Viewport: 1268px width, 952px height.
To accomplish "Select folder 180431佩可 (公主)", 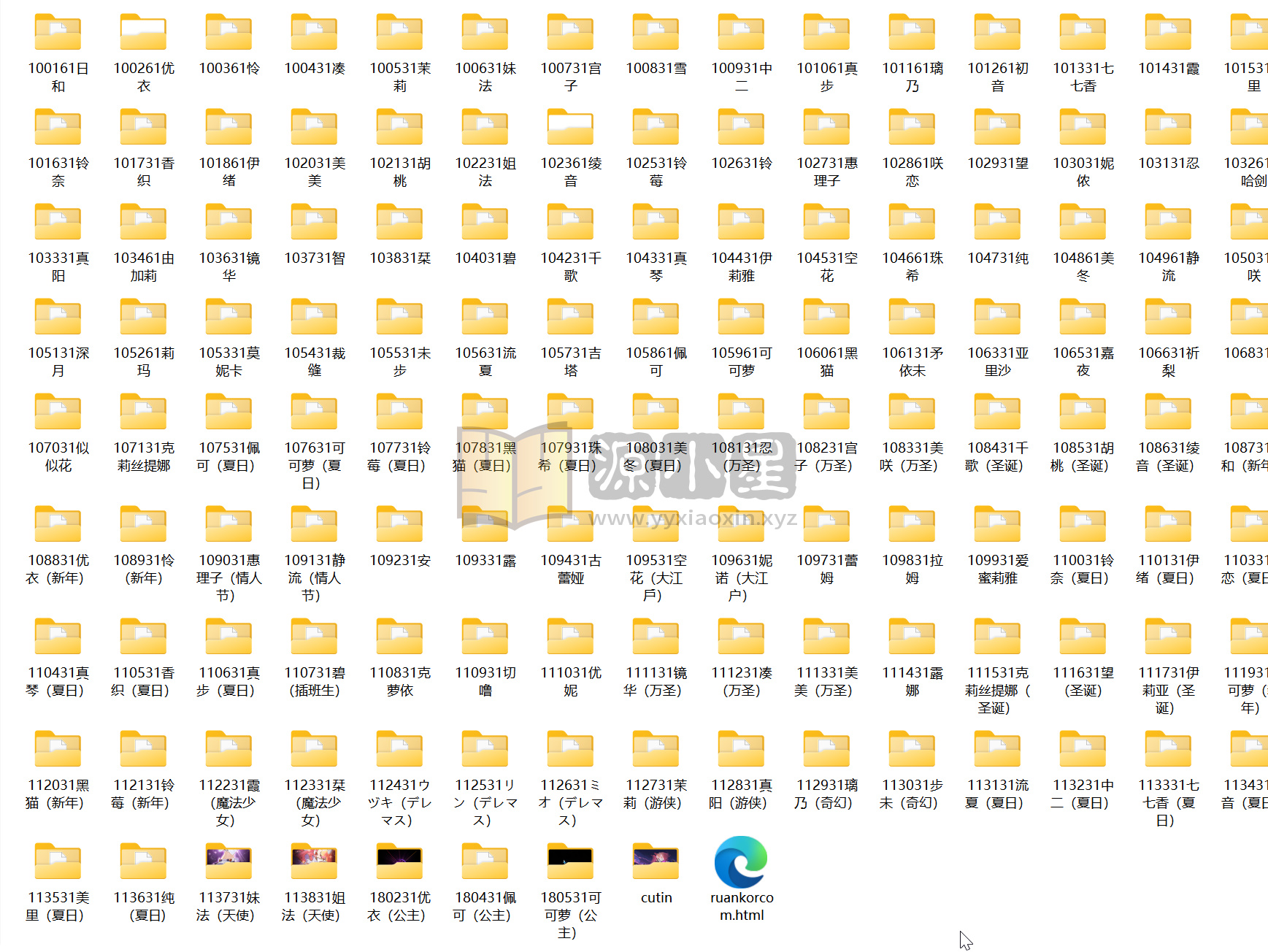I will point(485,863).
